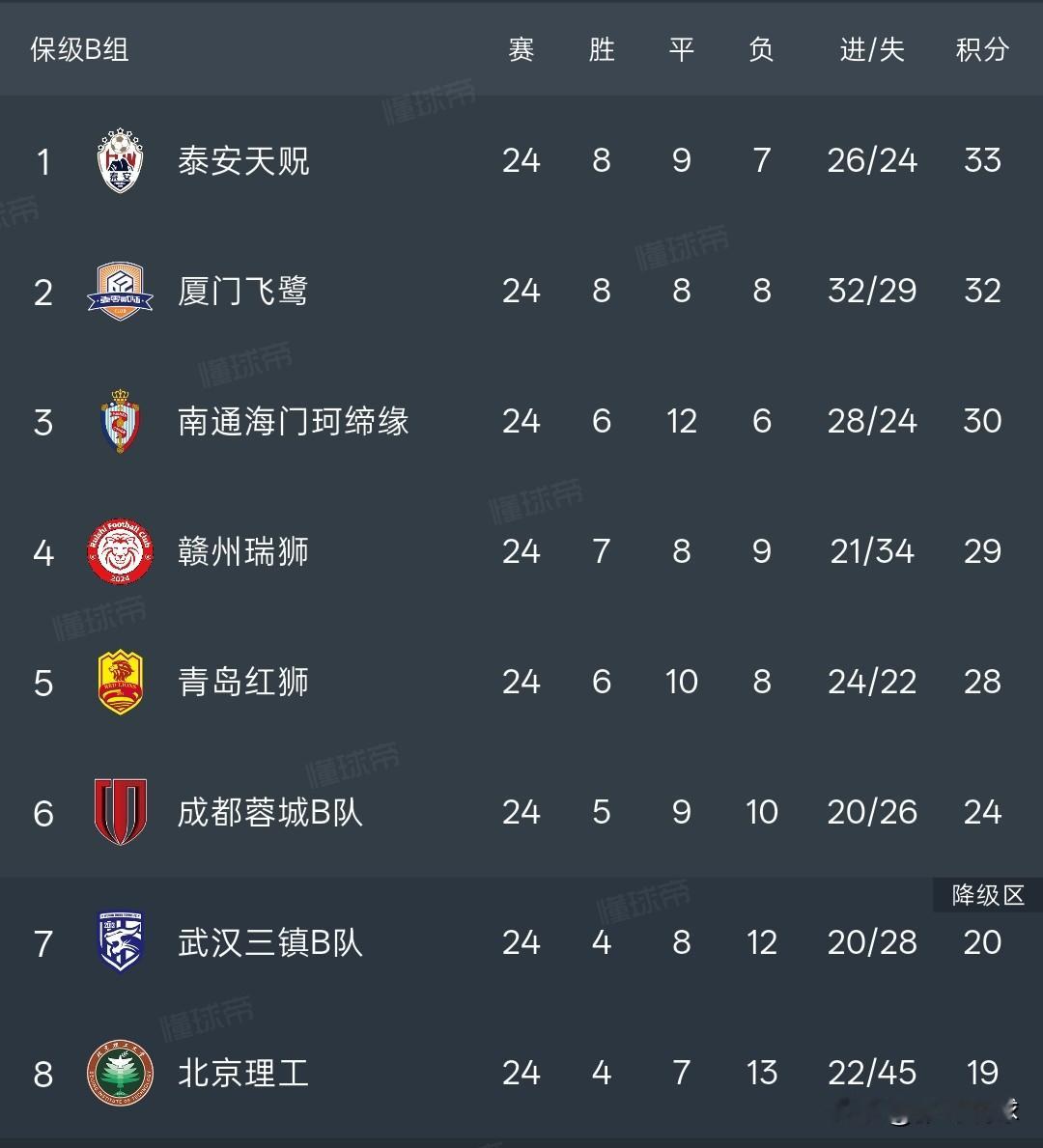Click the 保级B组 group header
The height and width of the screenshot is (1148, 1043).
80,50
